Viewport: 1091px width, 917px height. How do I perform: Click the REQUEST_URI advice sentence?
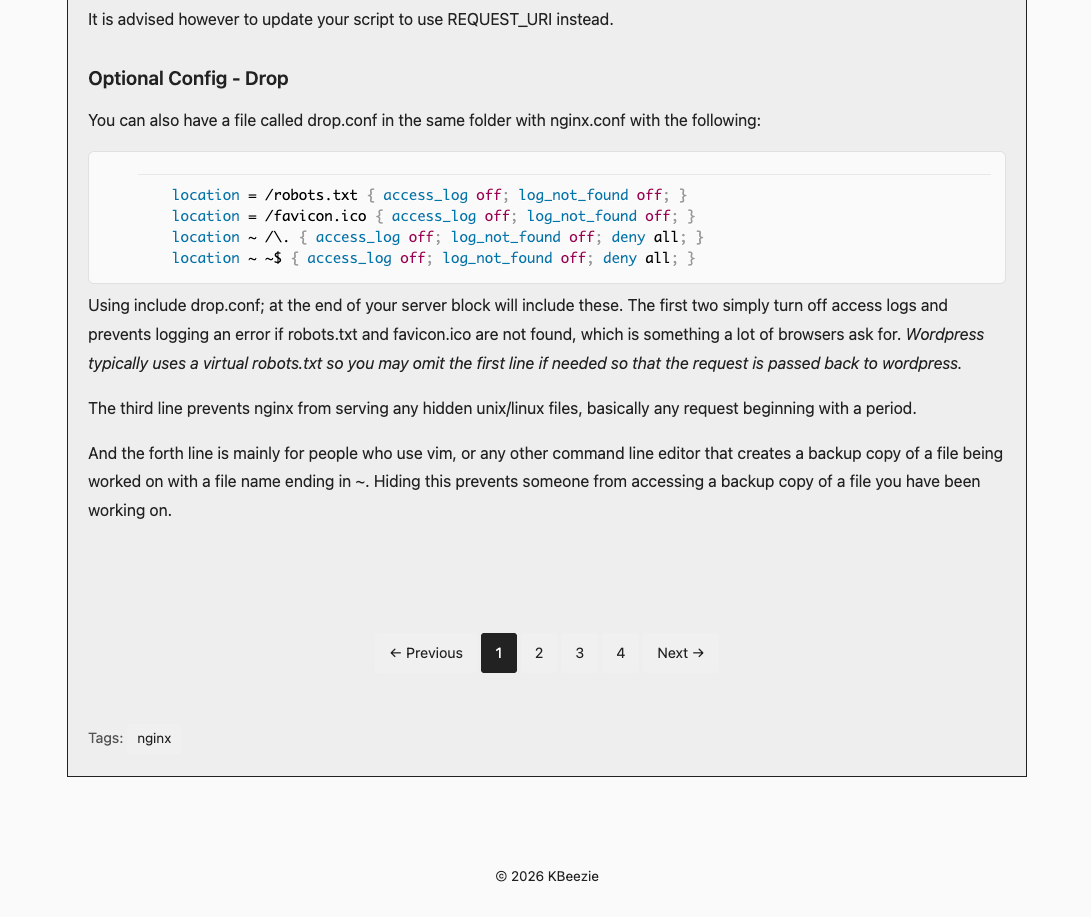(351, 19)
